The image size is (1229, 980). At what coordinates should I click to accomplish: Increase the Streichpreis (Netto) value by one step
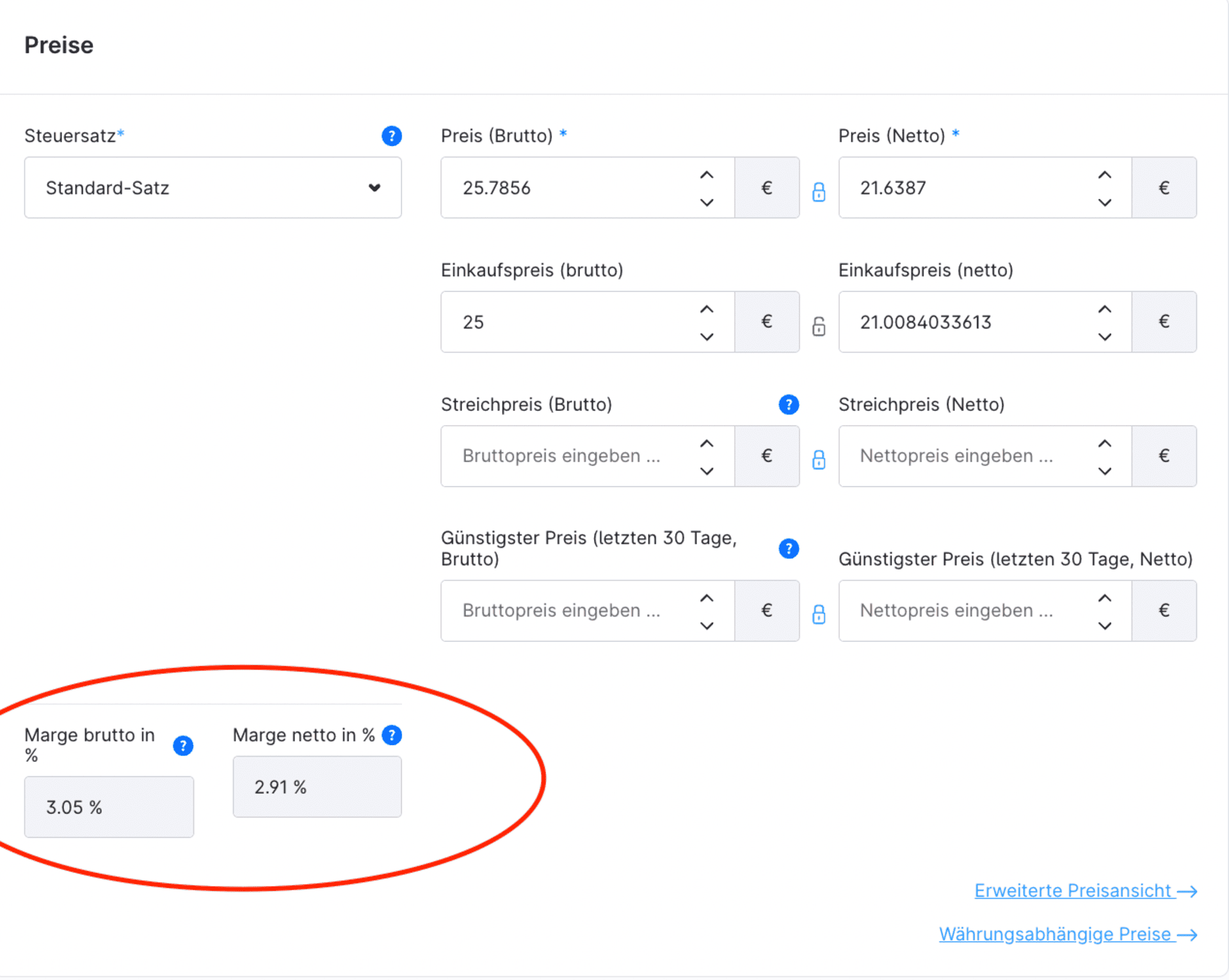1105,444
